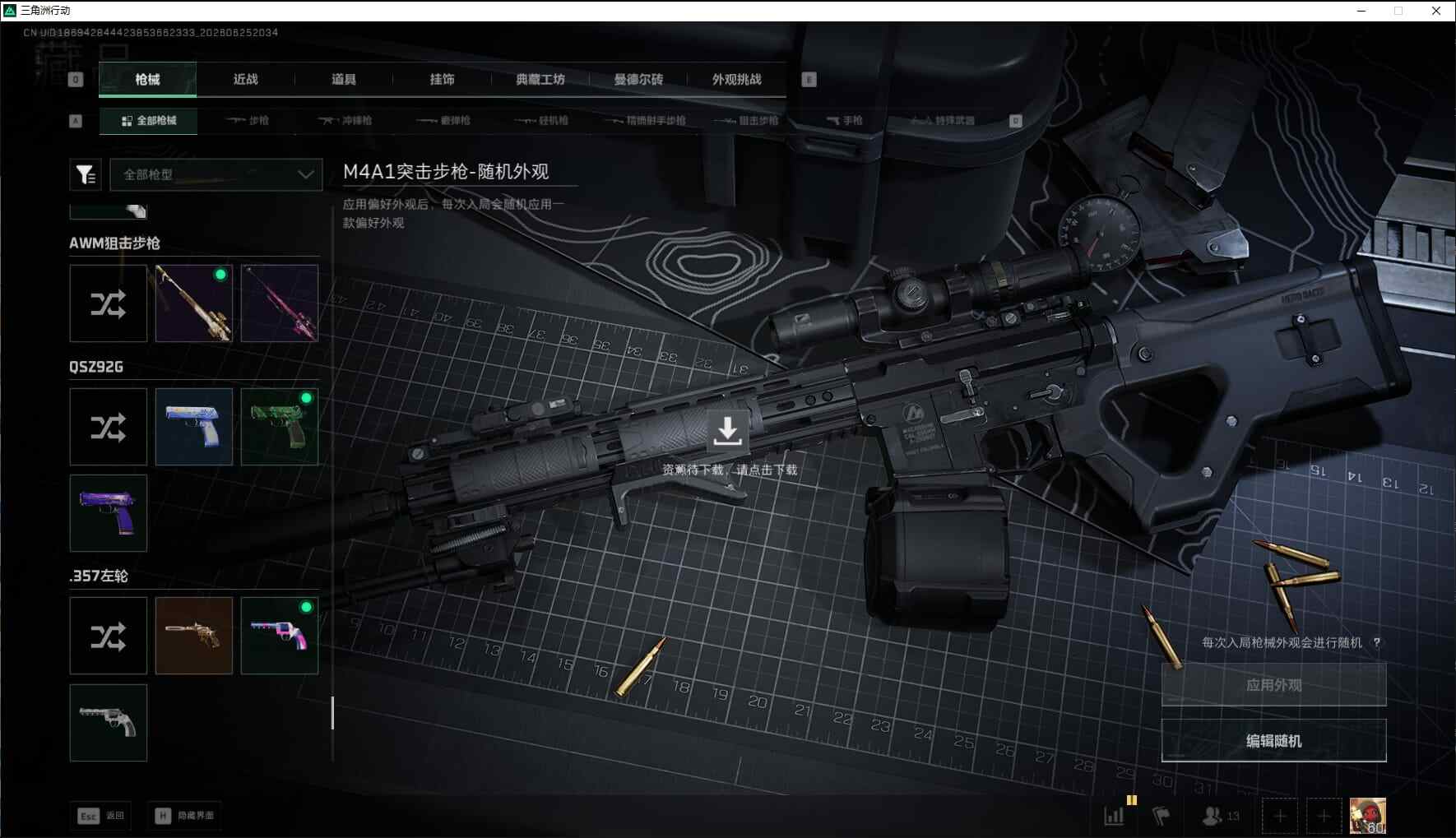Maximize the 三角洲行动 window
Image resolution: width=1456 pixels, height=838 pixels.
click(x=1398, y=11)
